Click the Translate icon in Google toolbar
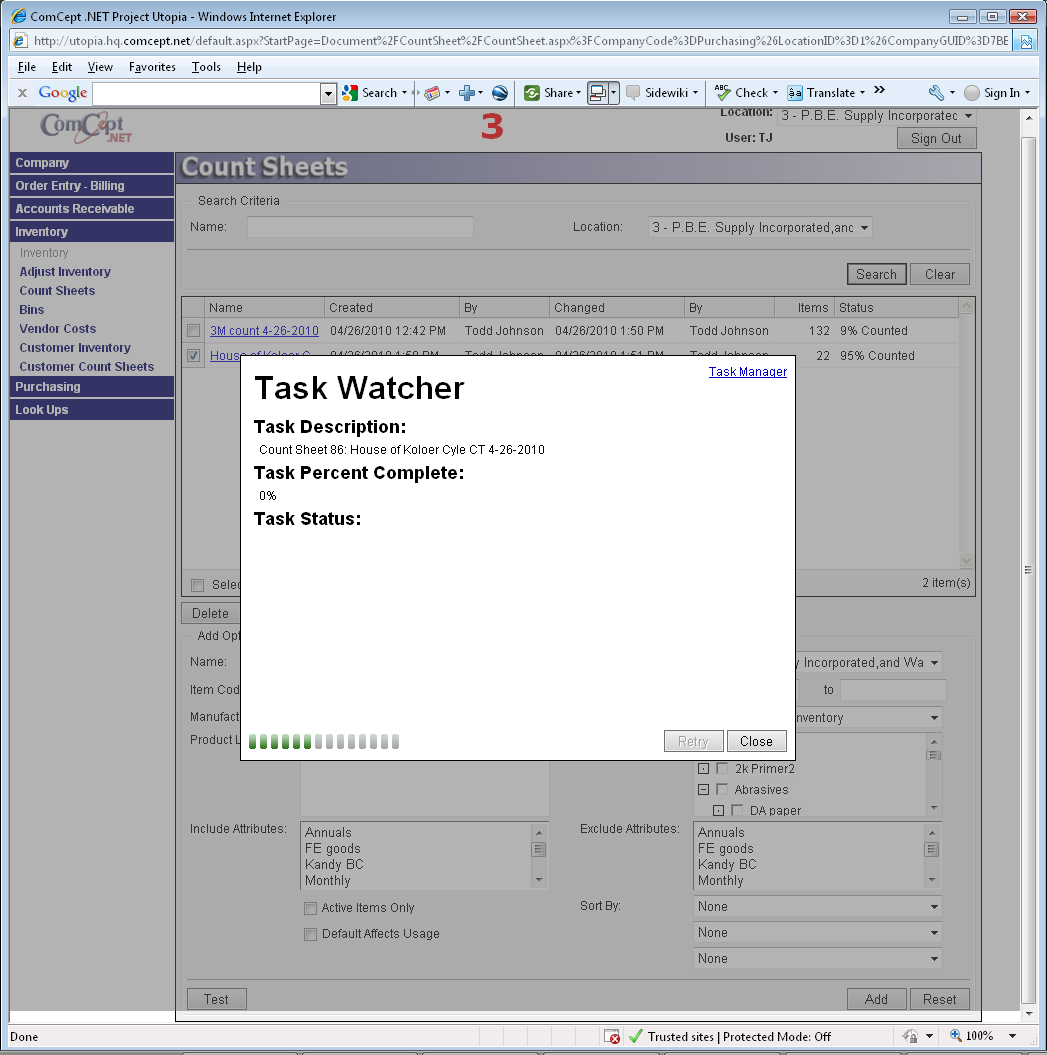Screen dimensions: 1047x1055 795,93
